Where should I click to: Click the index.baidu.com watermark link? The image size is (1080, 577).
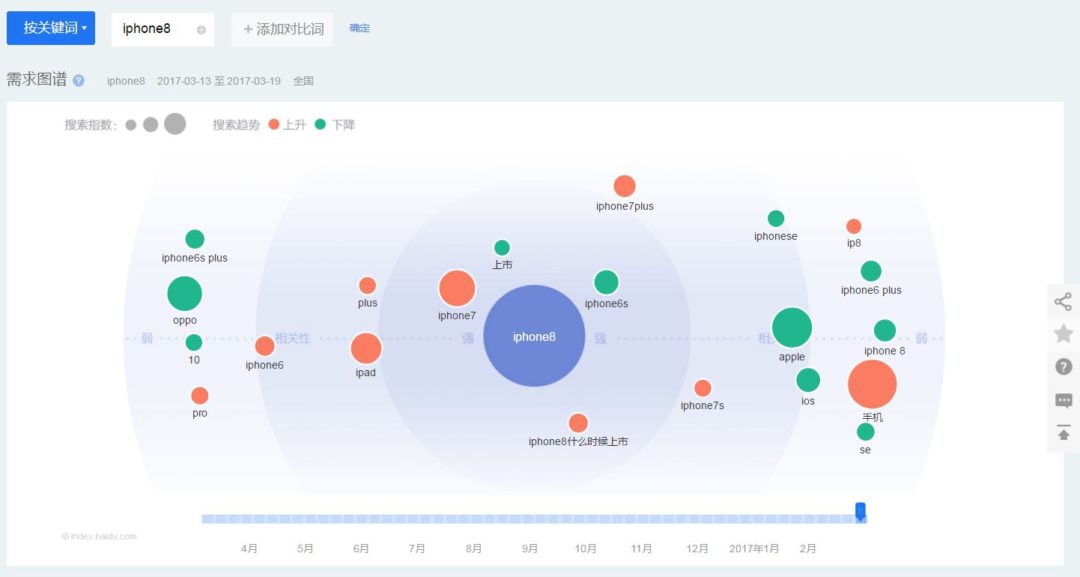click(x=101, y=536)
